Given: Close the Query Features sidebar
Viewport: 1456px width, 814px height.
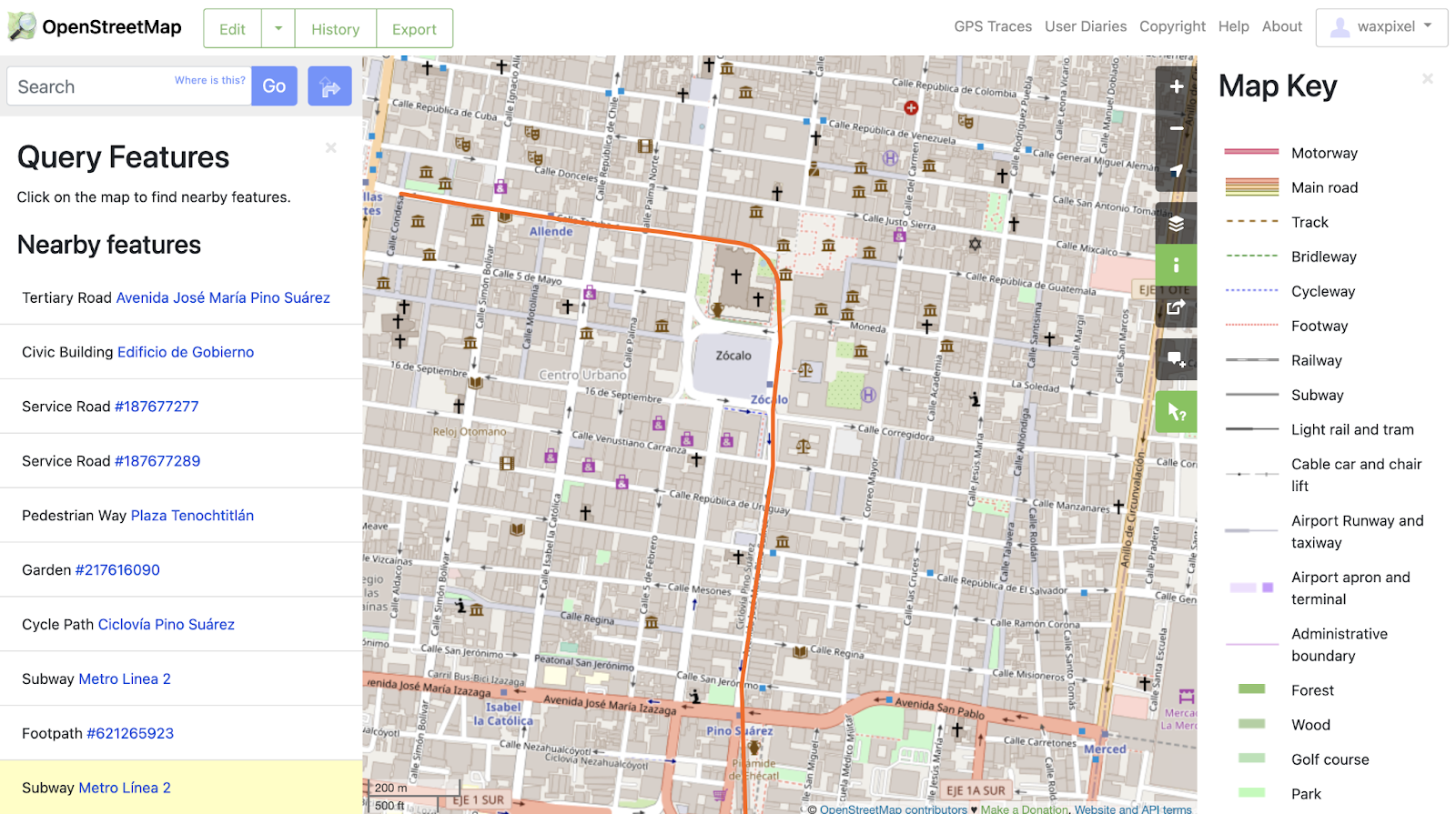Looking at the screenshot, I should pos(331,147).
